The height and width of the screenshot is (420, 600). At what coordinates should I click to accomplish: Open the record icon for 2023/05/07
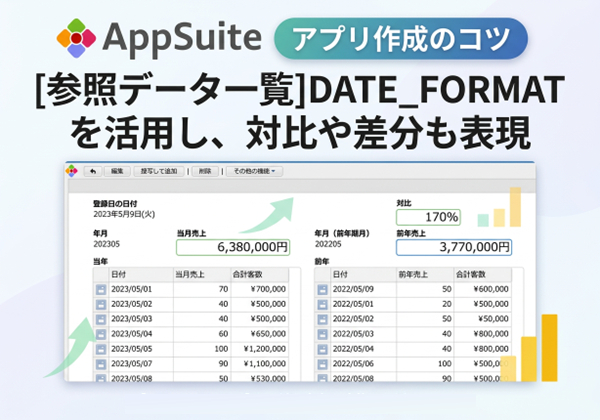(101, 364)
